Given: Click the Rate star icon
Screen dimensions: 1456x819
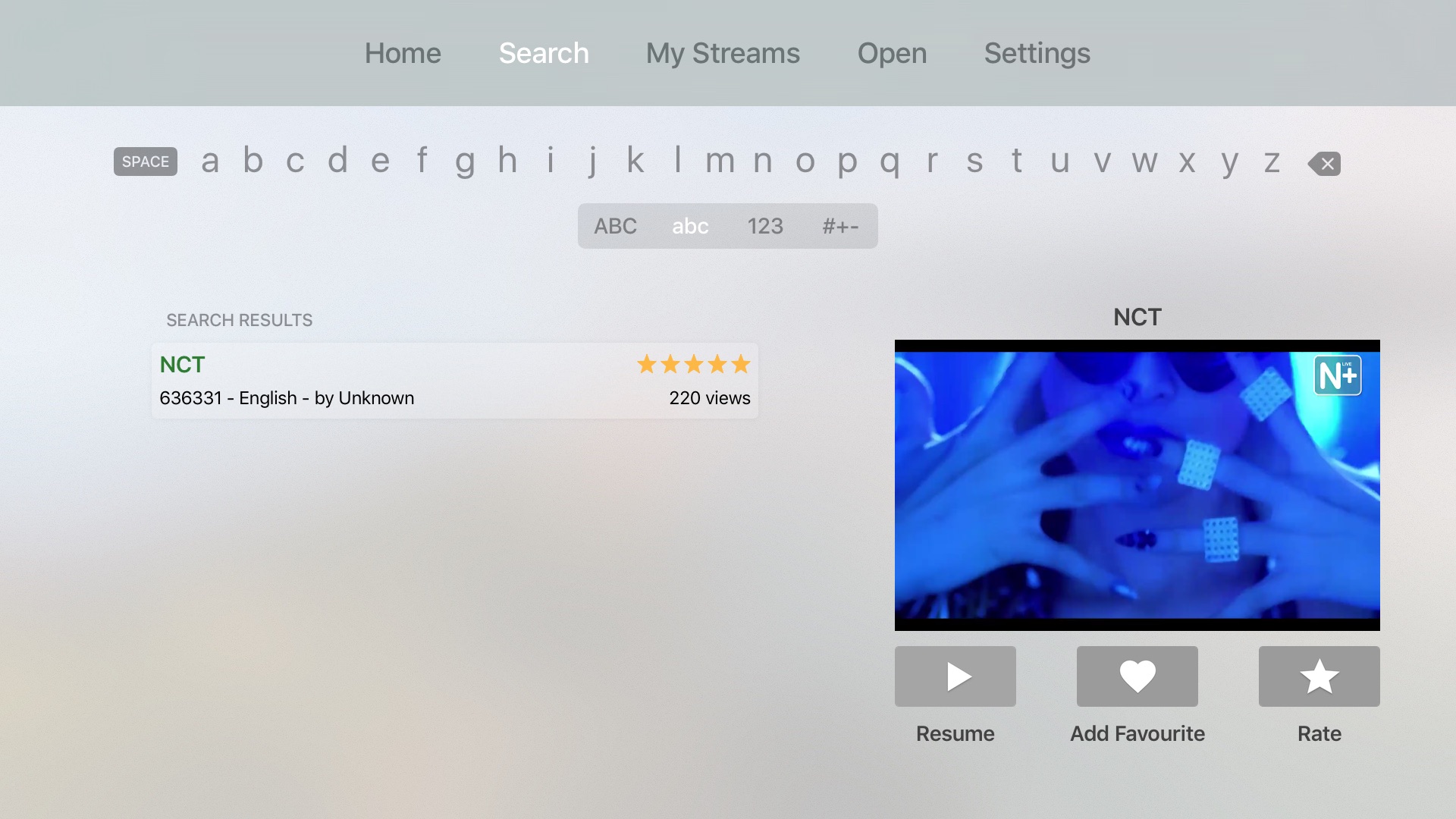Looking at the screenshot, I should pyautogui.click(x=1320, y=676).
